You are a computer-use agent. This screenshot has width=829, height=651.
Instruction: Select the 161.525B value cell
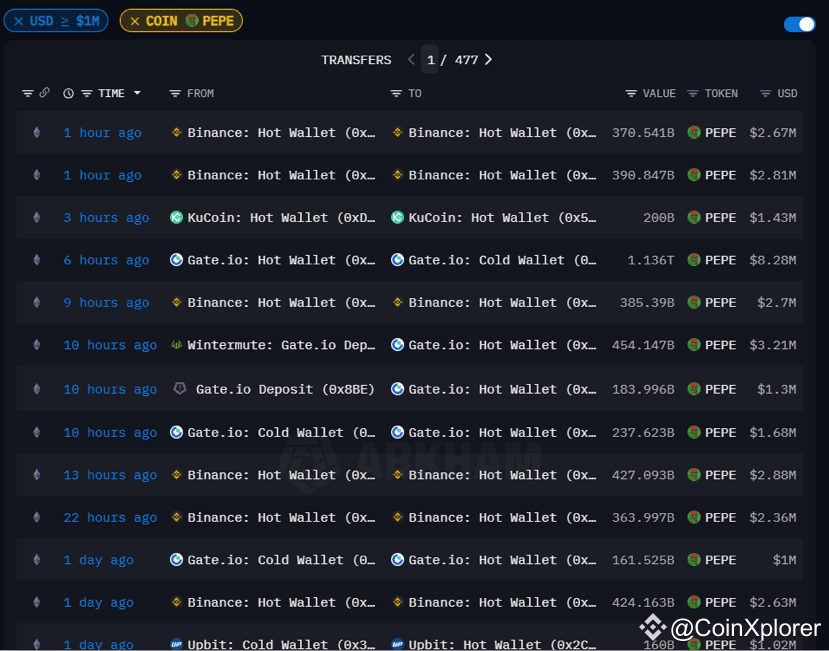point(643,560)
